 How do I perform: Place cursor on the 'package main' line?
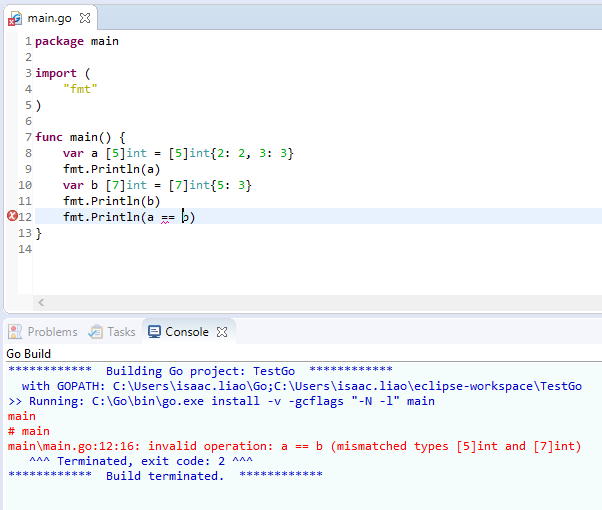click(77, 41)
